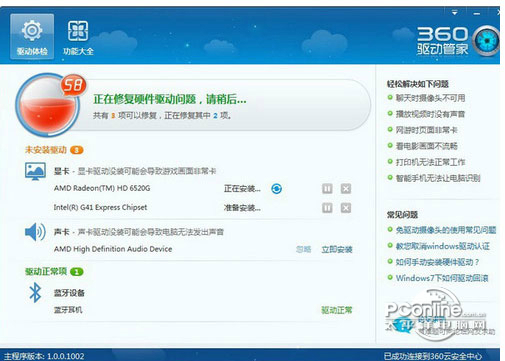Viewport: 505px width, 361px height.
Task: Open 打印机无法正常工作 problem link
Action: coord(430,162)
